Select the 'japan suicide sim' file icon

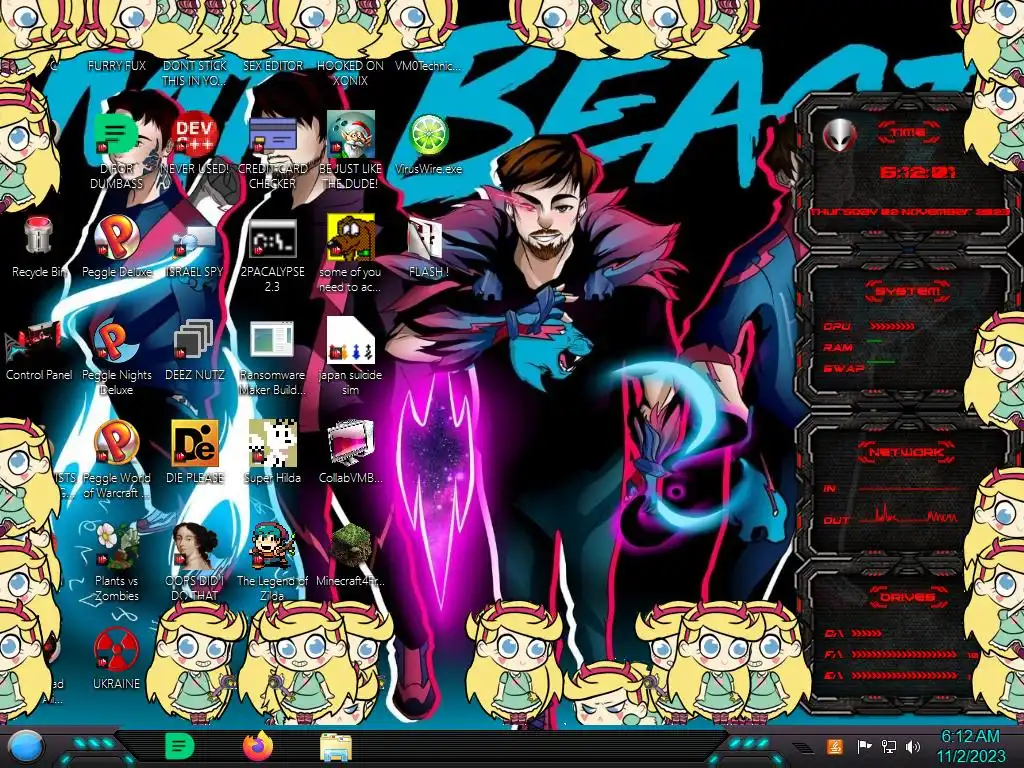350,340
